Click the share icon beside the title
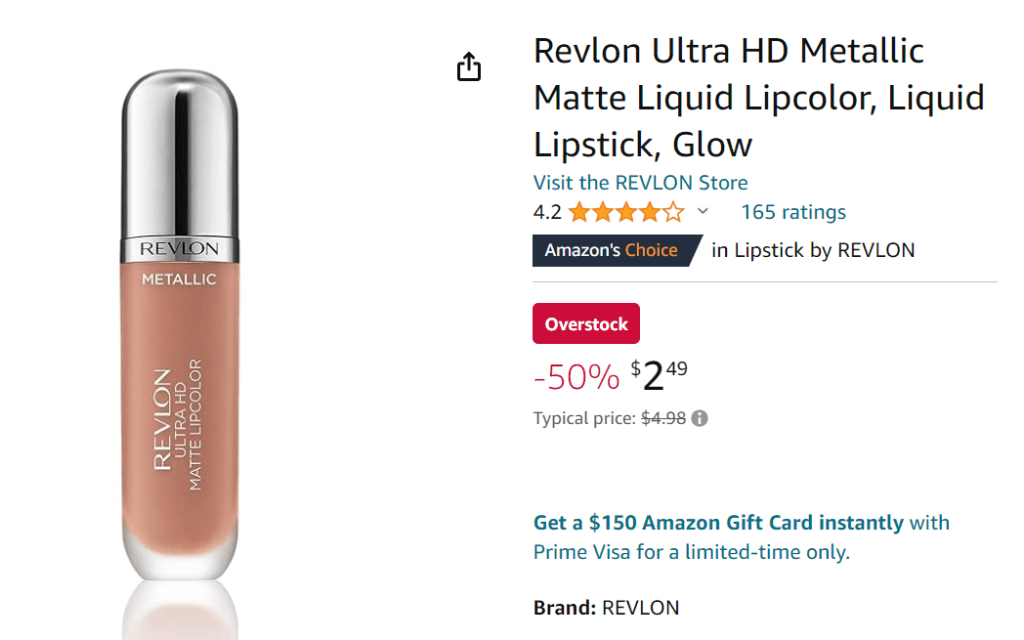 click(469, 67)
